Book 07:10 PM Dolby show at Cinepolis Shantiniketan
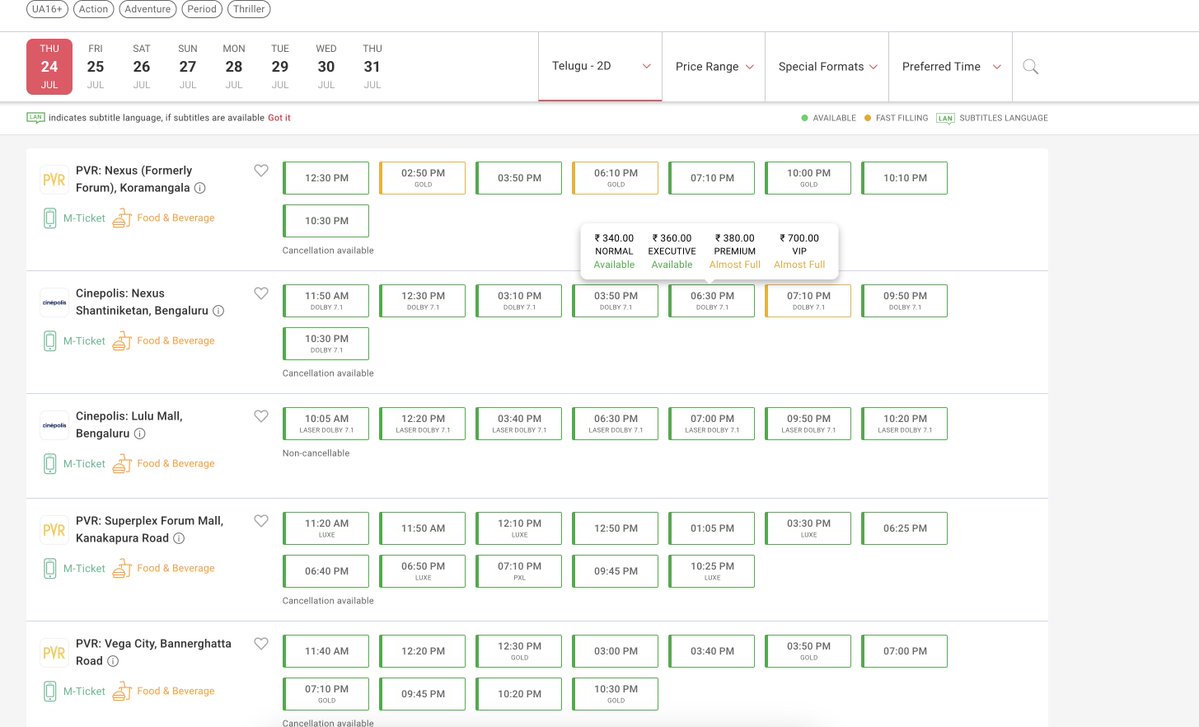The image size is (1199, 727). (808, 300)
